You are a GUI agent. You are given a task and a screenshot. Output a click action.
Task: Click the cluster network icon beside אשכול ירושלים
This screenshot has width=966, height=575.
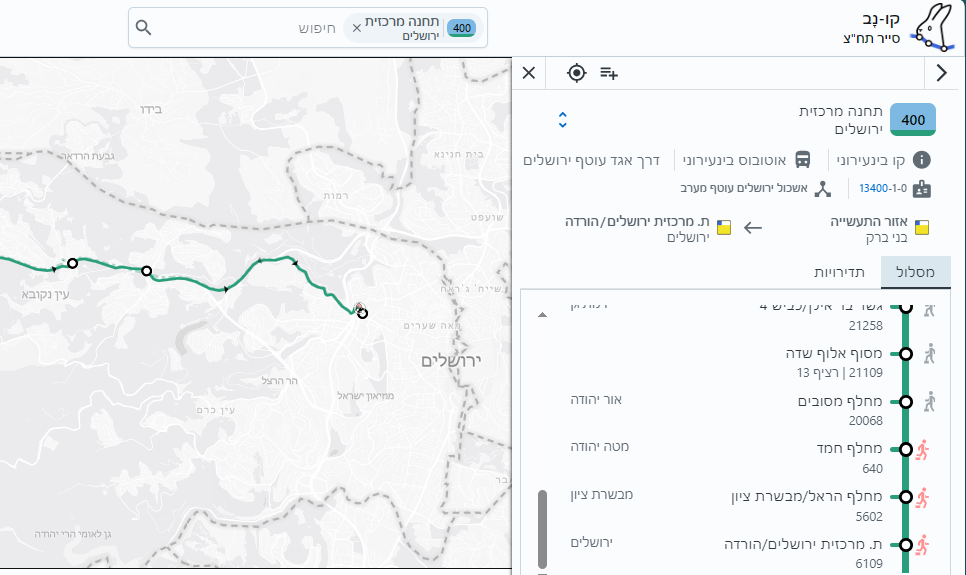tap(823, 188)
